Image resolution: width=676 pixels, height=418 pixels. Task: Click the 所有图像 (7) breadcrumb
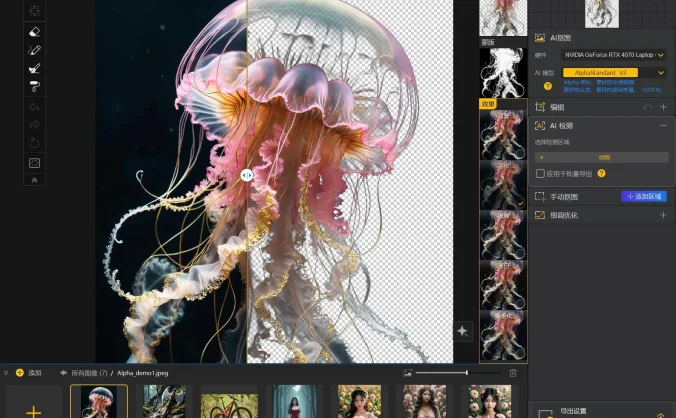(89, 373)
